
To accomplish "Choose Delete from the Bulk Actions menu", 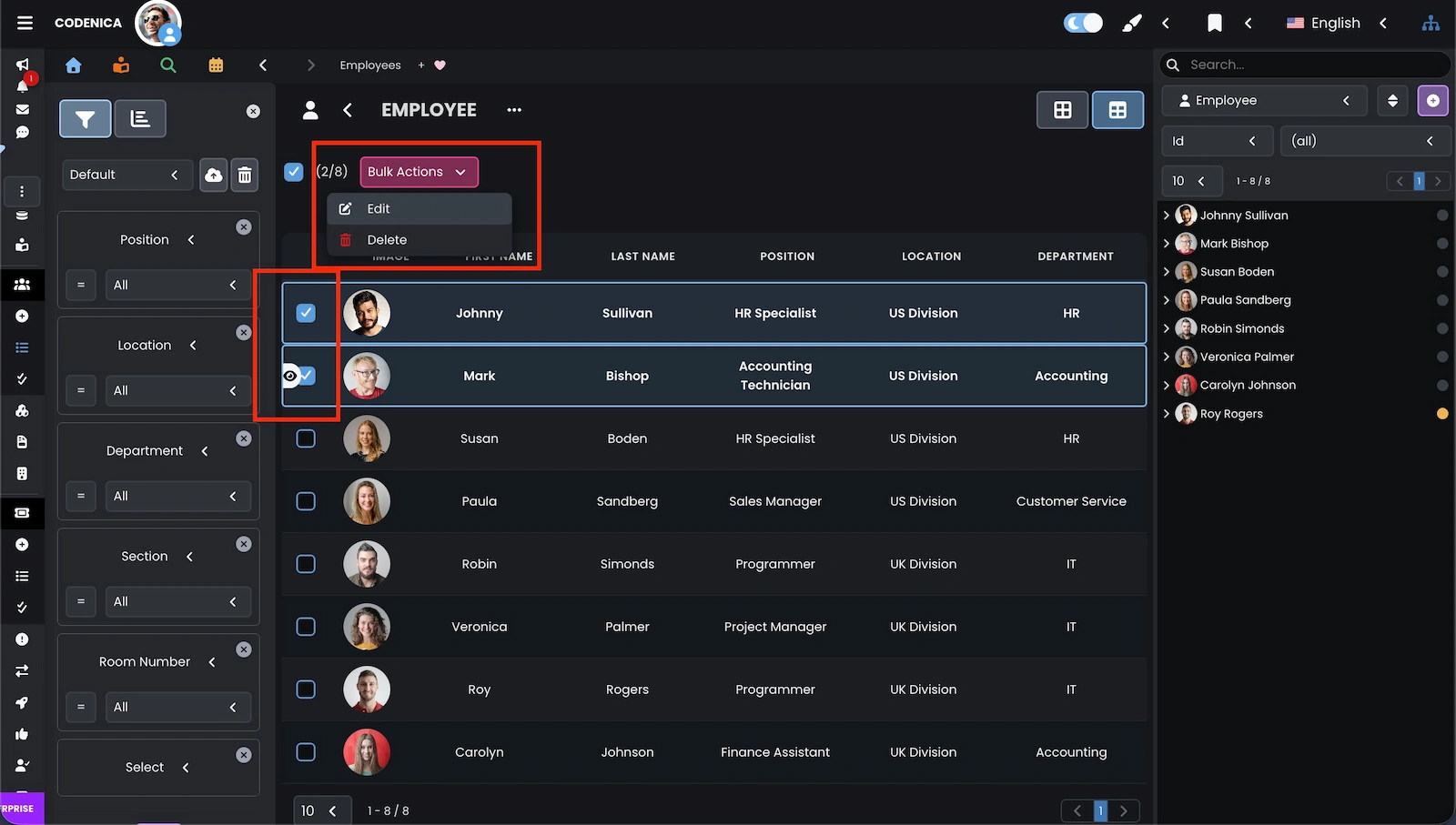I will click(x=387, y=239).
